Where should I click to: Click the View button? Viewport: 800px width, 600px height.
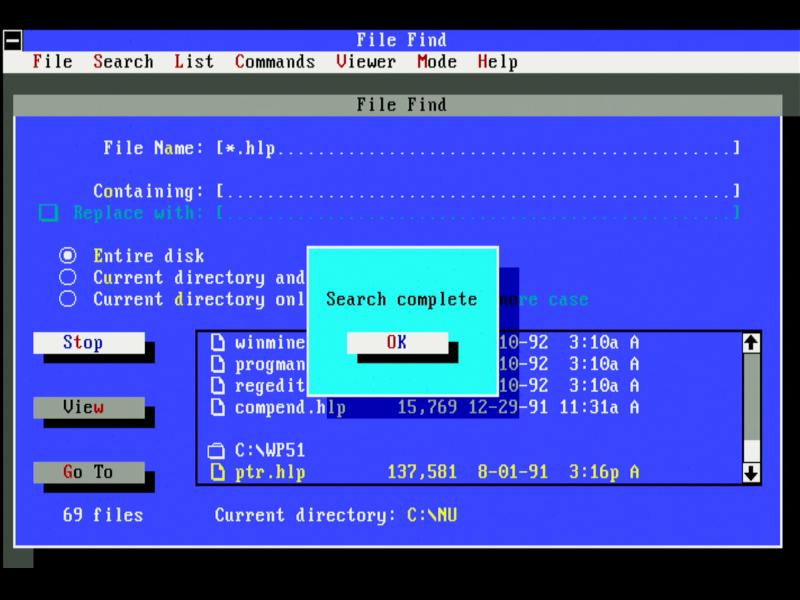tap(89, 407)
